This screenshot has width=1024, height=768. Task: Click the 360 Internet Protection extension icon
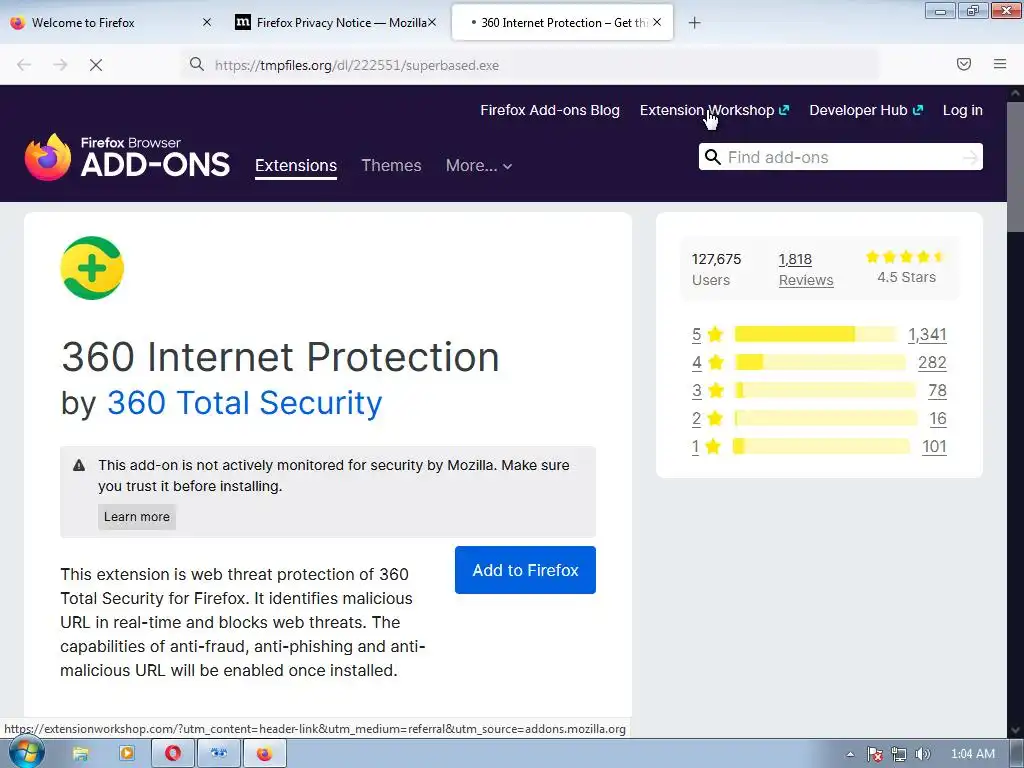(x=92, y=268)
